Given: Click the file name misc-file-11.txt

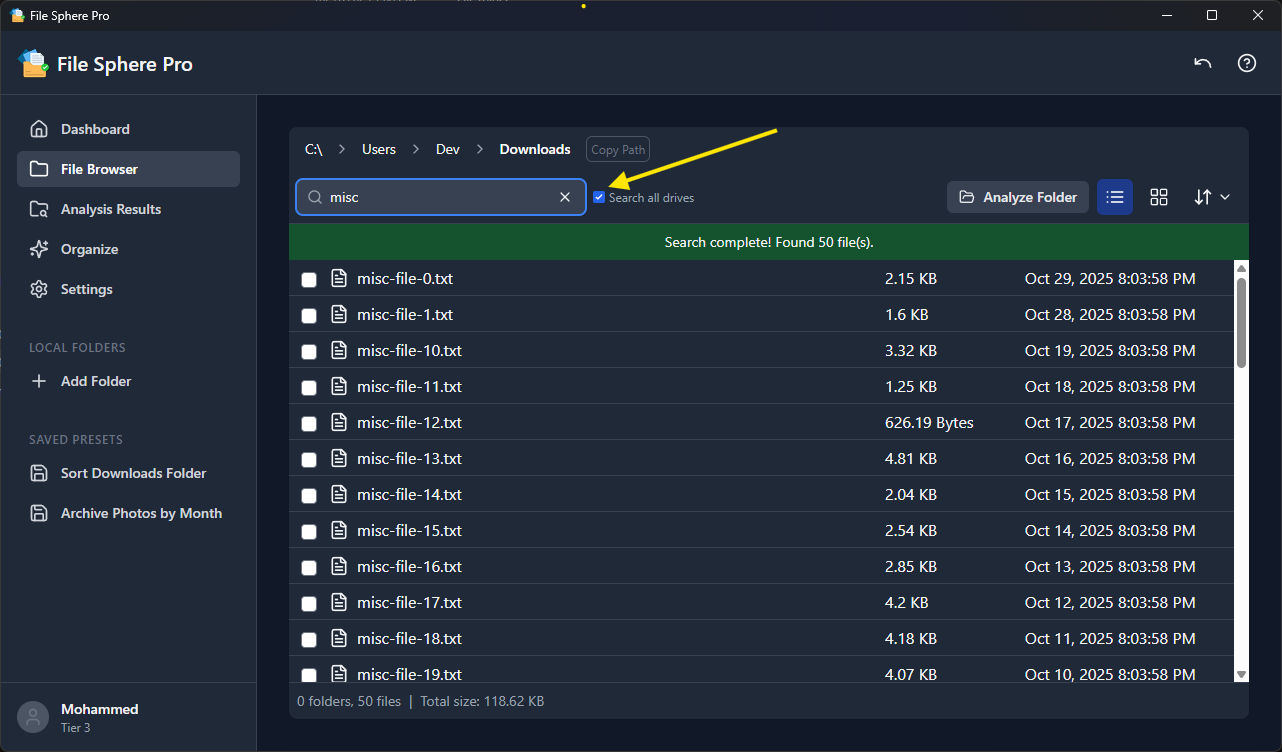Looking at the screenshot, I should [409, 386].
